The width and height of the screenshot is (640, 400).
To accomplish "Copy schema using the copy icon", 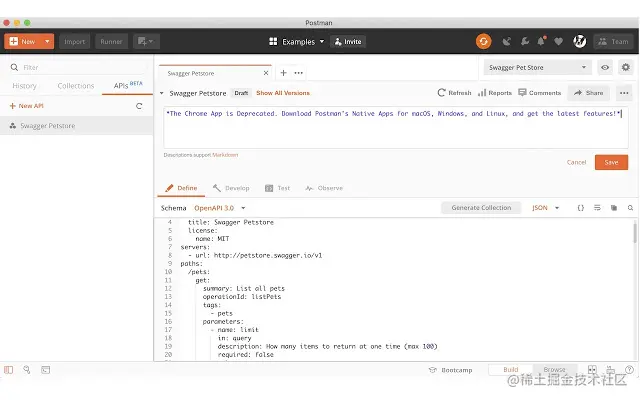I will pos(613,208).
